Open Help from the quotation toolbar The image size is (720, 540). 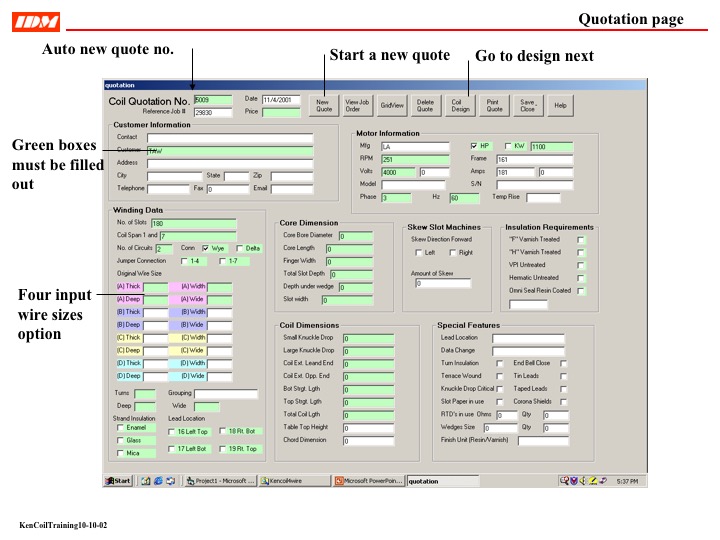560,105
